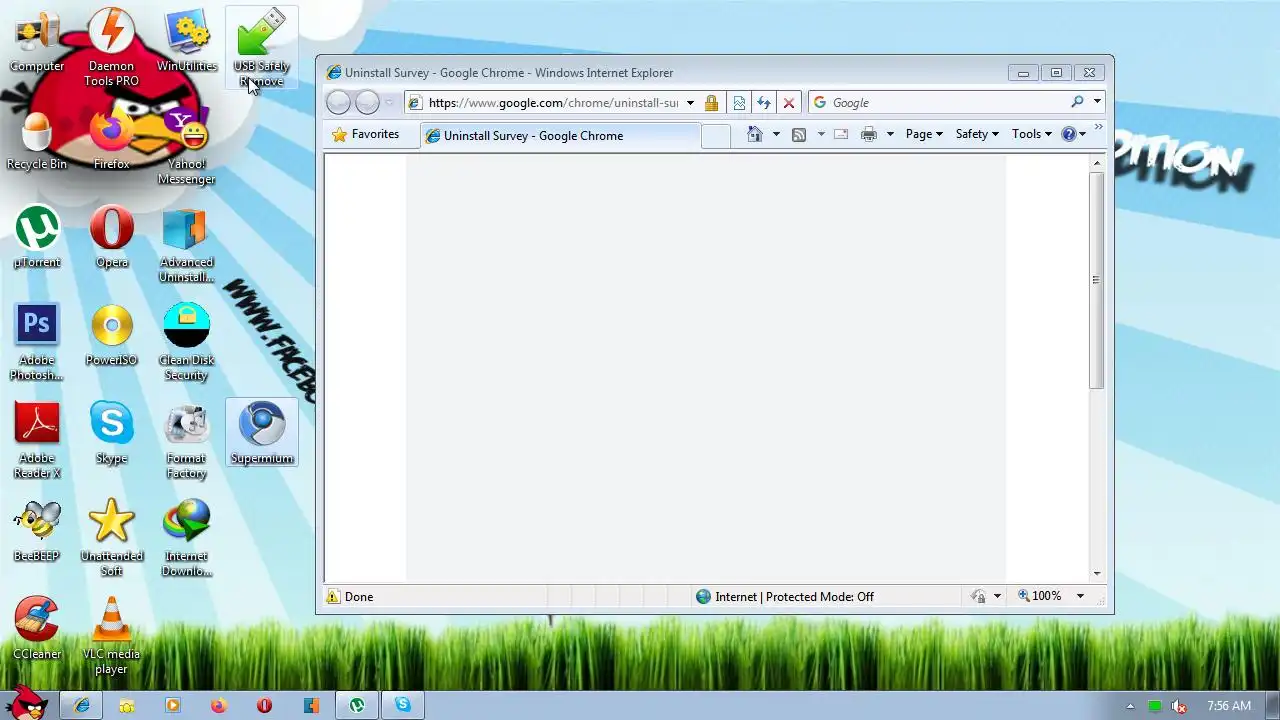Select the Daemon Tools PRO desktop icon
Viewport: 1280px width, 720px height.
pos(112,47)
